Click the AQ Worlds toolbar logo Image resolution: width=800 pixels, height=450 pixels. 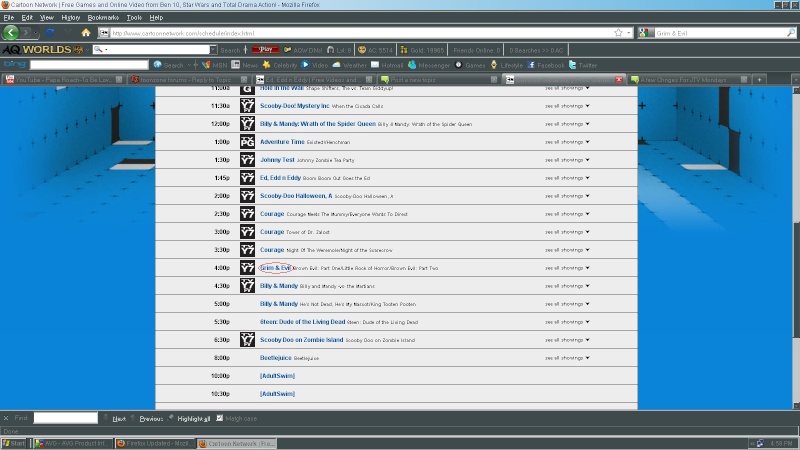(42, 49)
